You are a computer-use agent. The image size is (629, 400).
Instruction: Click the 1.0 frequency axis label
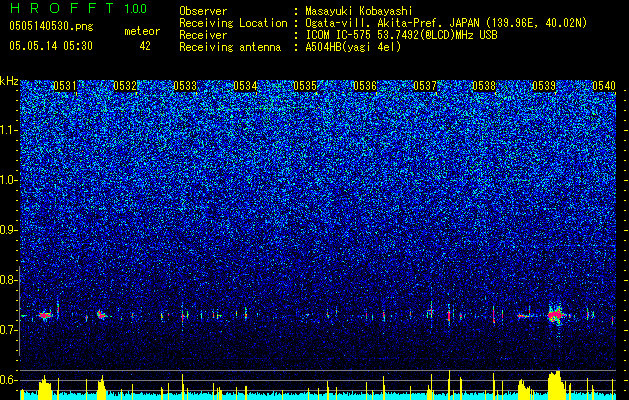(8, 180)
